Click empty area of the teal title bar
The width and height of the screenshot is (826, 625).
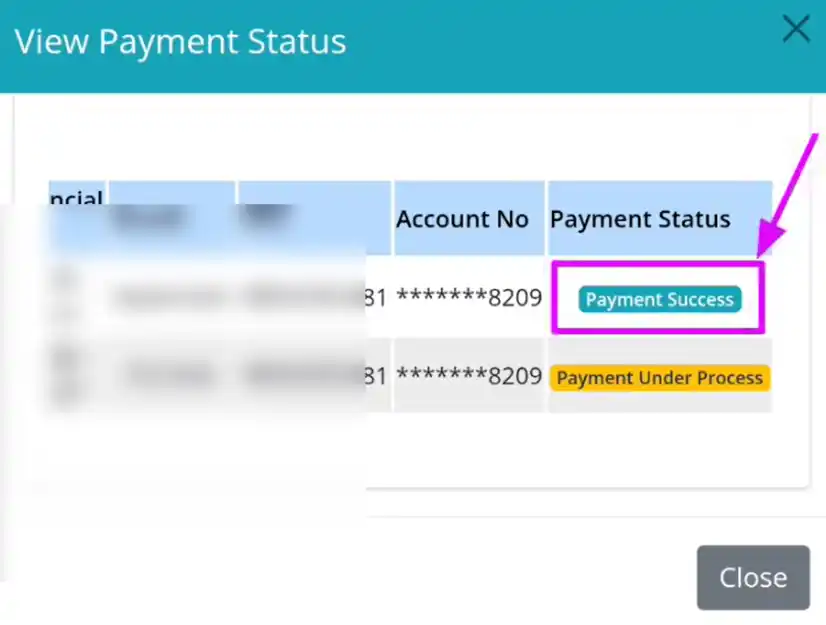click(553, 45)
